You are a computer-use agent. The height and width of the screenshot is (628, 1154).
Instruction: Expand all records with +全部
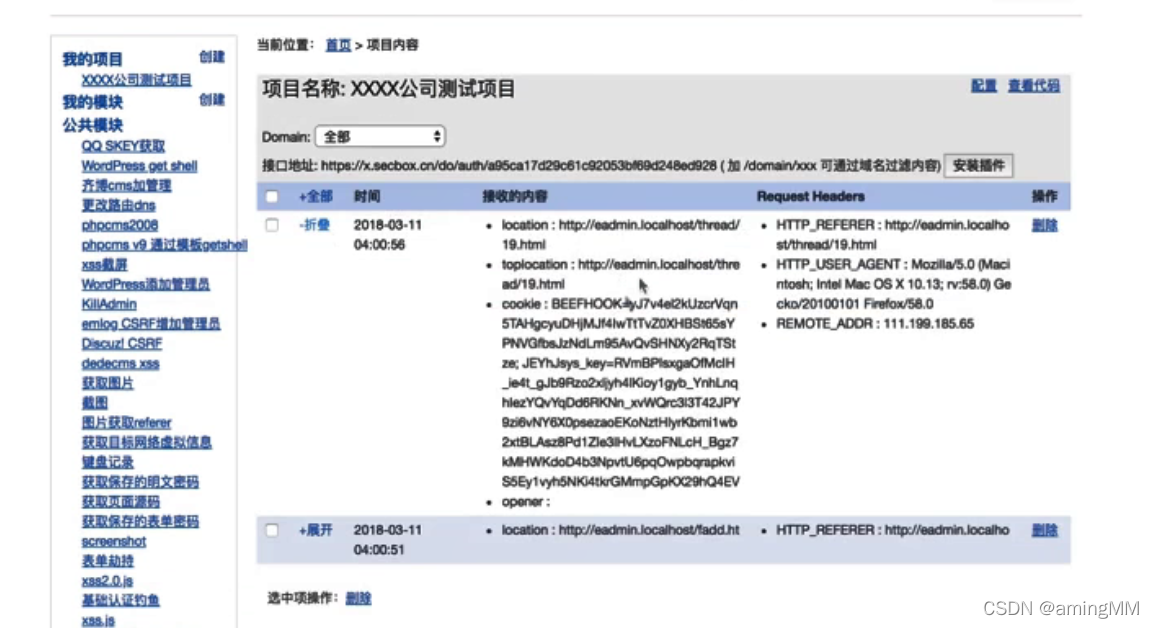pos(316,197)
